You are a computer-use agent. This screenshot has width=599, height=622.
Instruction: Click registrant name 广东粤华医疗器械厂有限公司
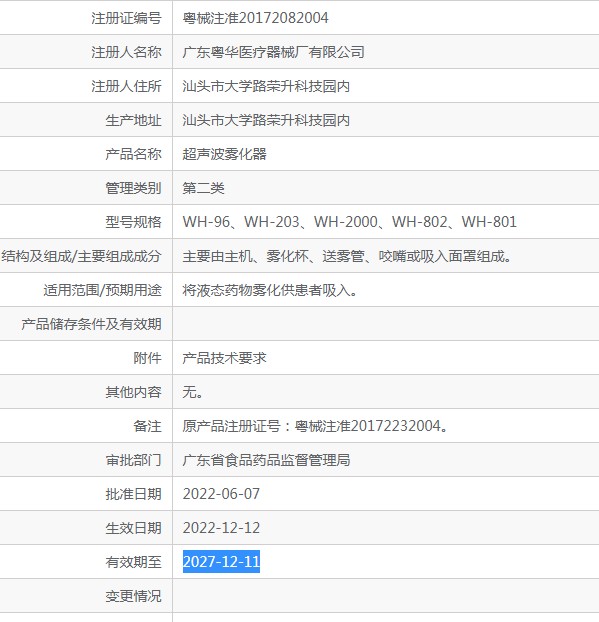273,52
